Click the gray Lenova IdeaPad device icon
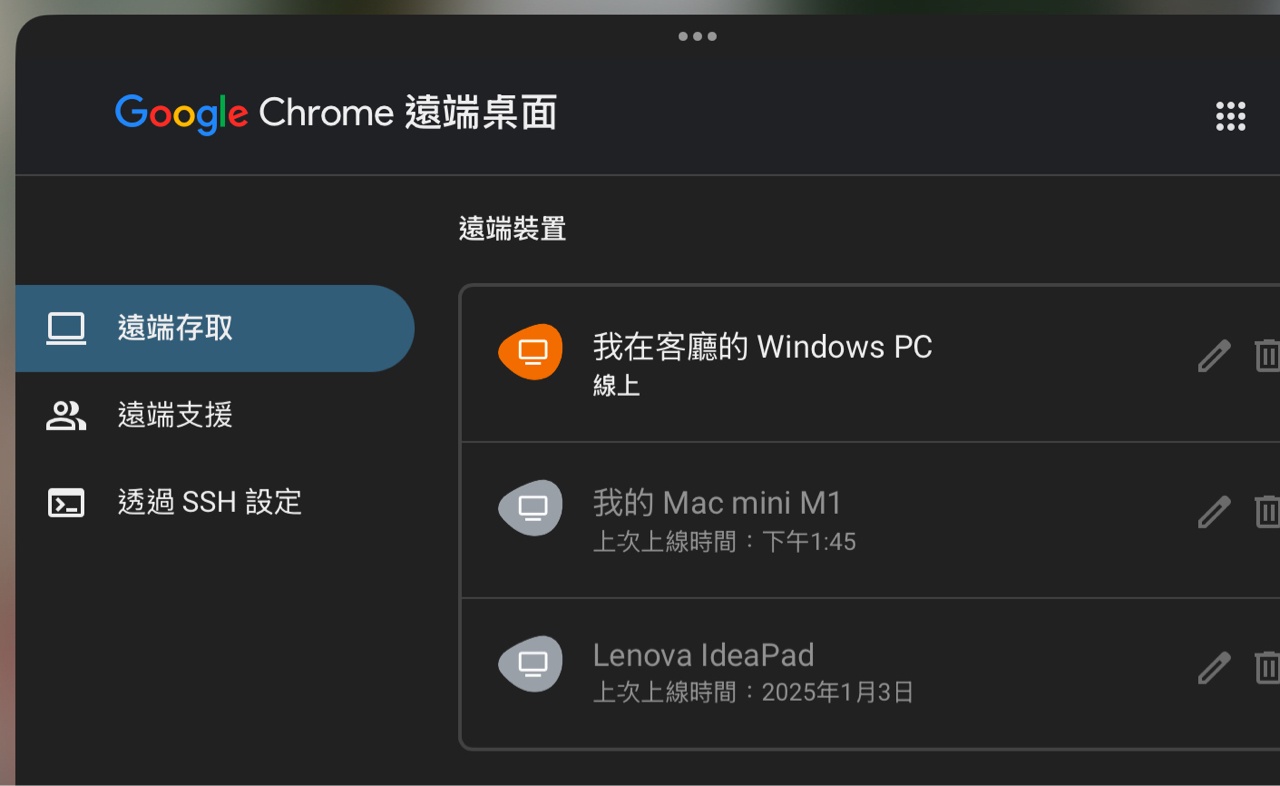The height and width of the screenshot is (786, 1280). point(531,664)
